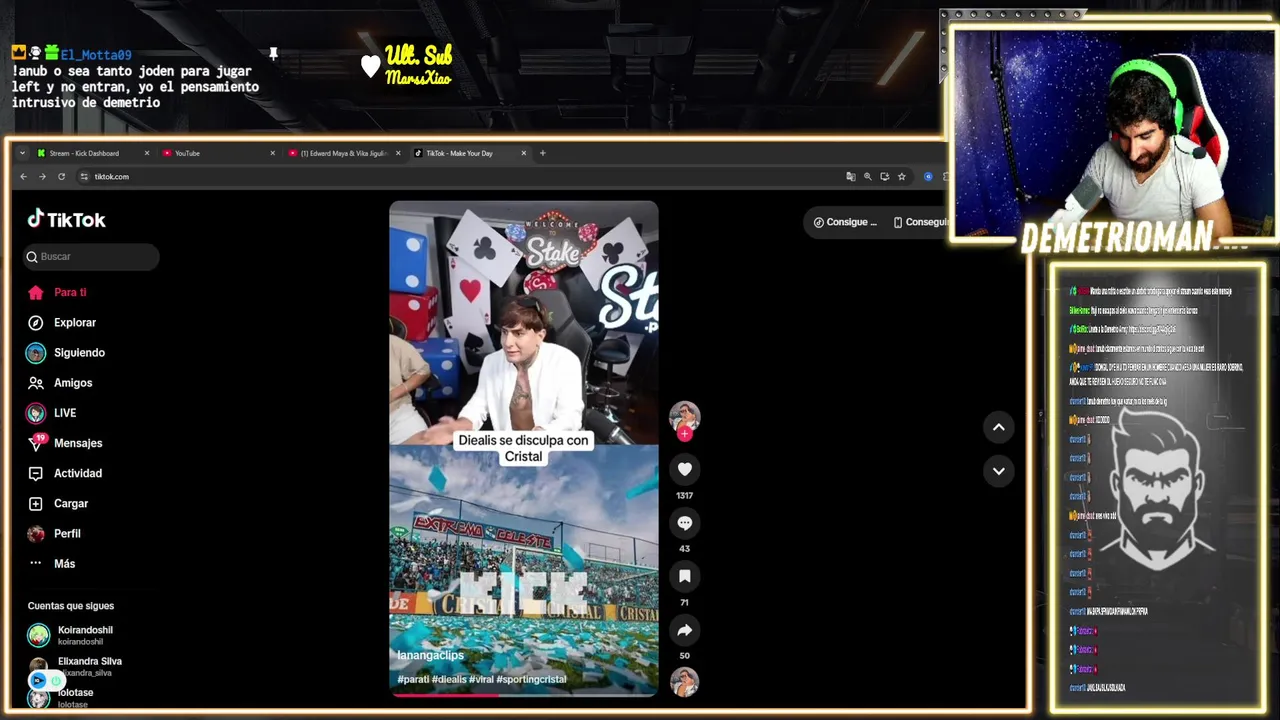This screenshot has height=720, width=1280.
Task: Click the TikTok logo
Action: (66, 219)
